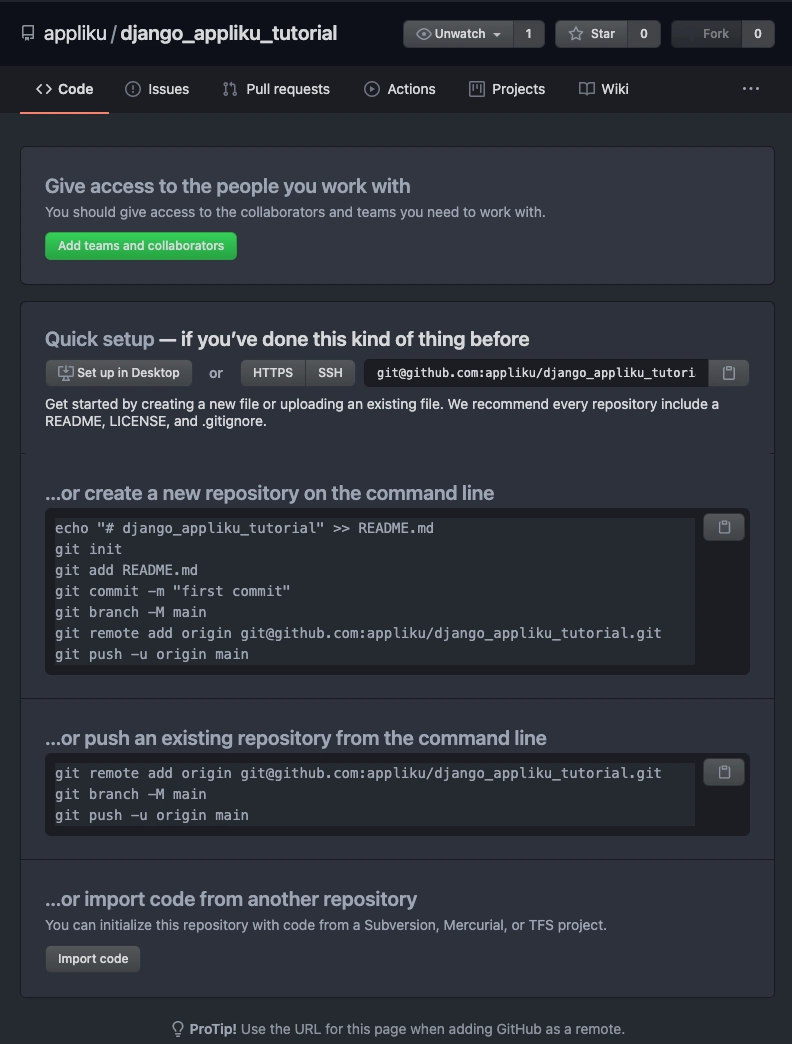
Task: Go to the Projects tab
Action: click(x=507, y=89)
